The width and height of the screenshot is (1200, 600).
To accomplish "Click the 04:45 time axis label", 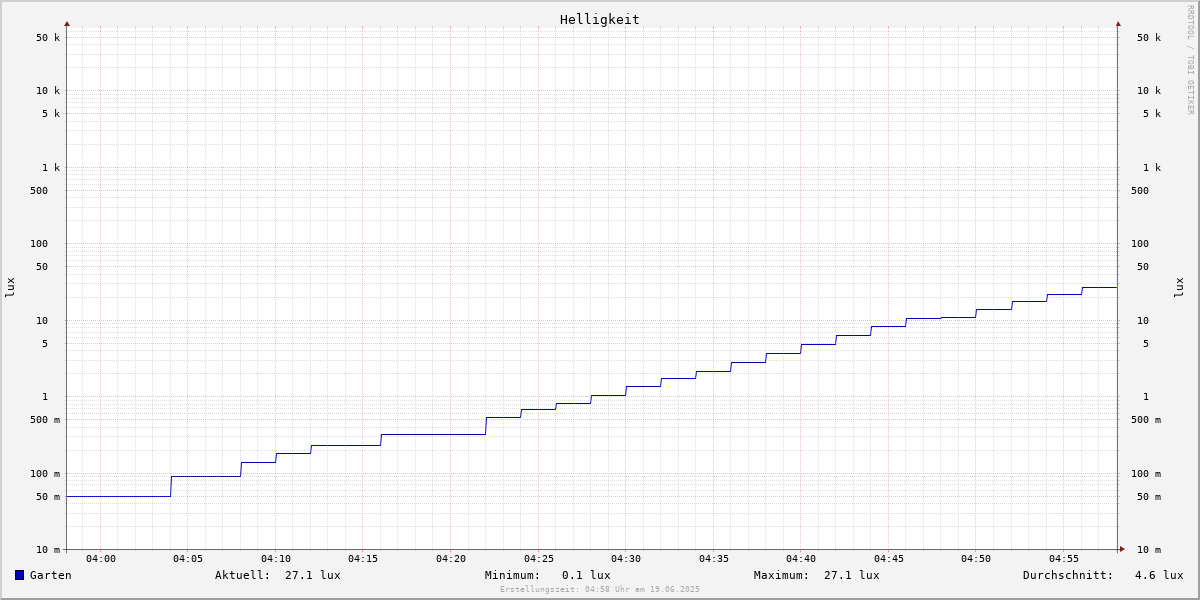I will click(x=889, y=558).
